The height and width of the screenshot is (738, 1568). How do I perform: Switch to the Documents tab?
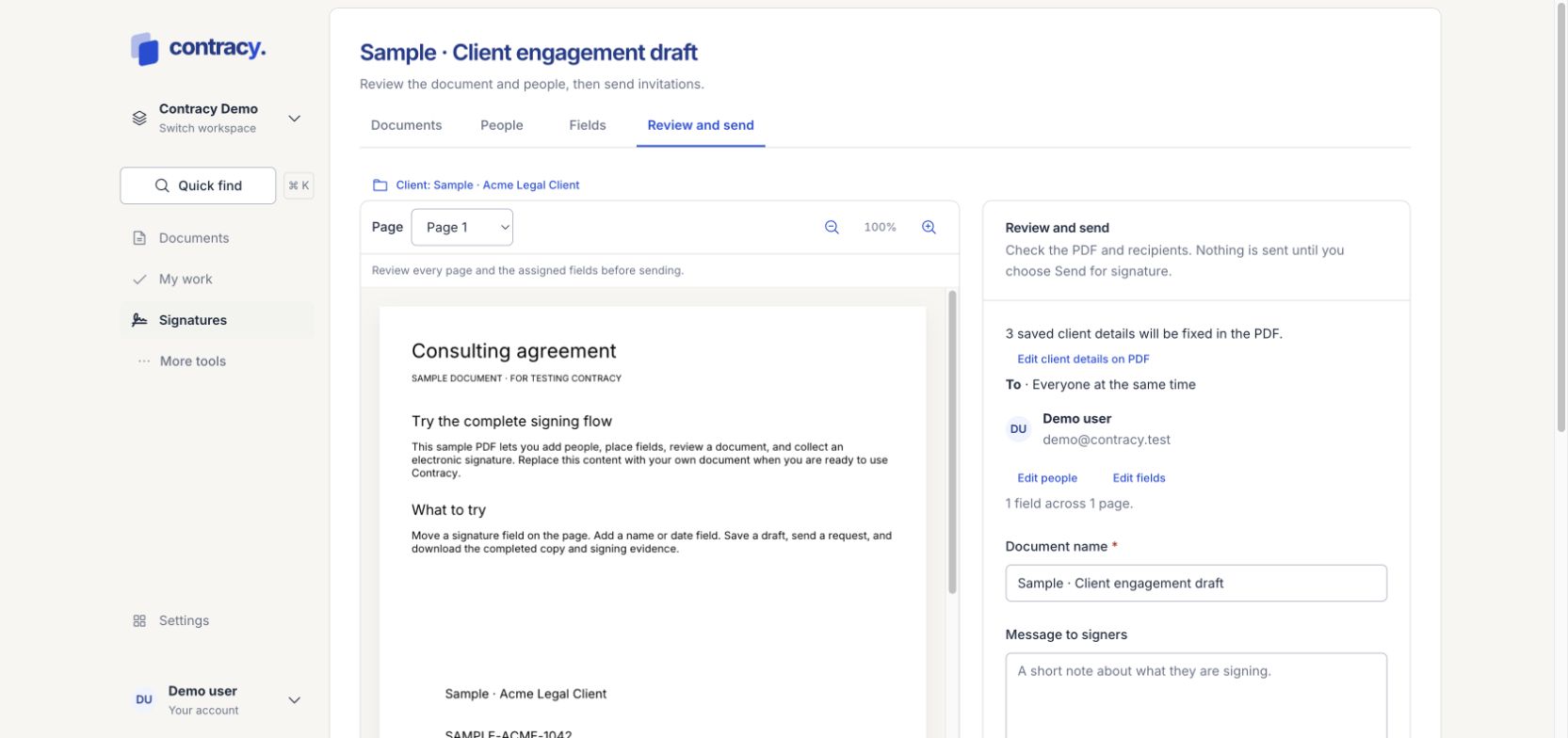tap(406, 125)
